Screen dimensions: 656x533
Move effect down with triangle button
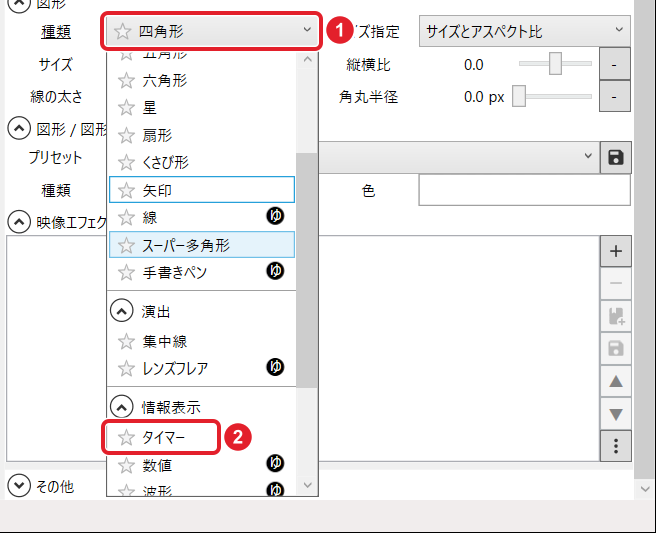click(x=616, y=413)
